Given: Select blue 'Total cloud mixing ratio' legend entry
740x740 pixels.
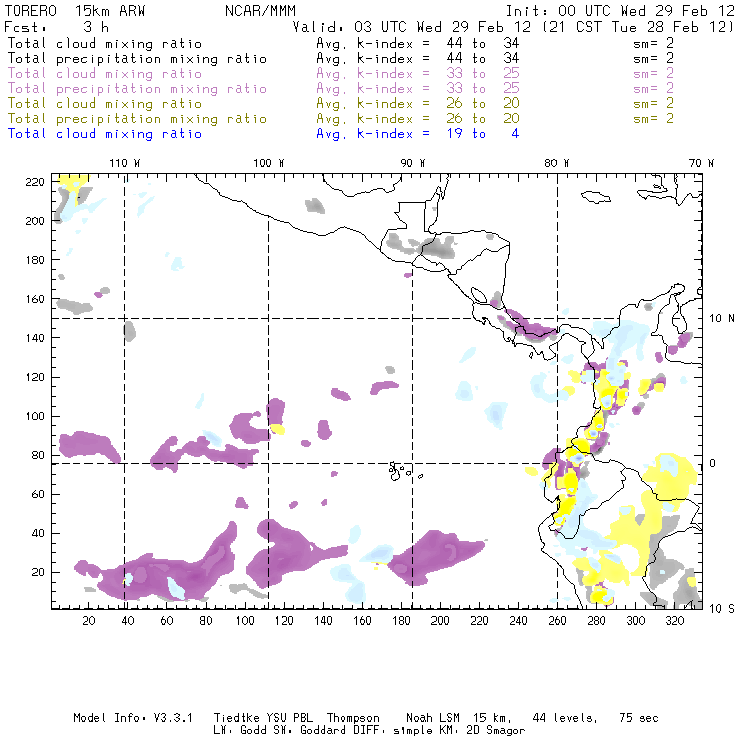Looking at the screenshot, I should tap(105, 134).
